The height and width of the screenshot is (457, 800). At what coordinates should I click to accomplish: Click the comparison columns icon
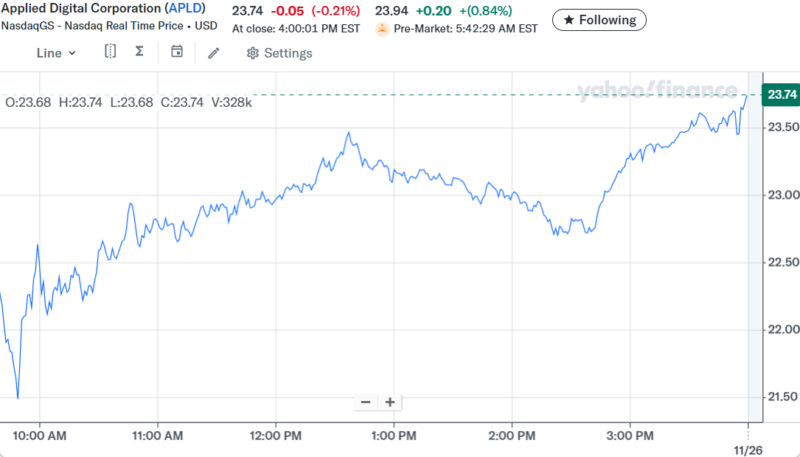(110, 52)
